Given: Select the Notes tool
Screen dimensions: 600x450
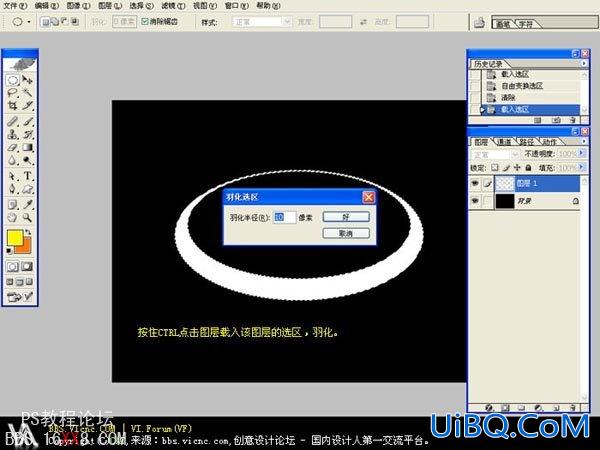Looking at the screenshot, I should 12,204.
